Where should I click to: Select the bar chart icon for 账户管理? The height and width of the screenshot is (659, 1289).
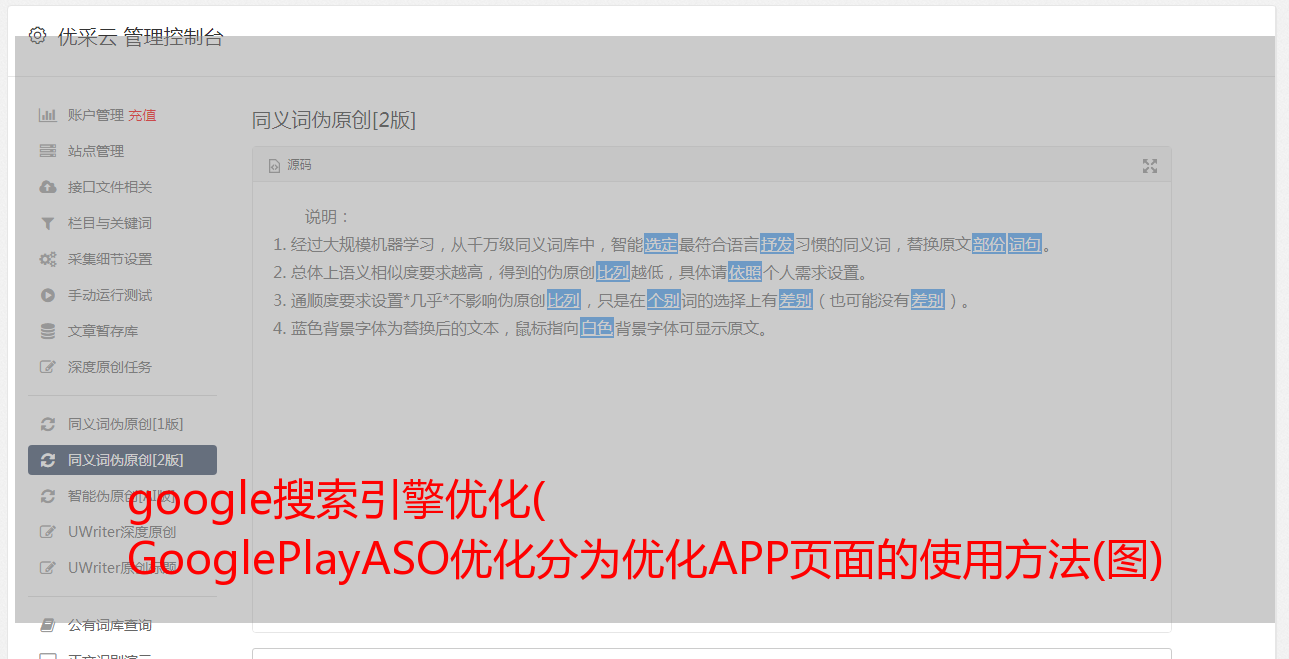47,115
